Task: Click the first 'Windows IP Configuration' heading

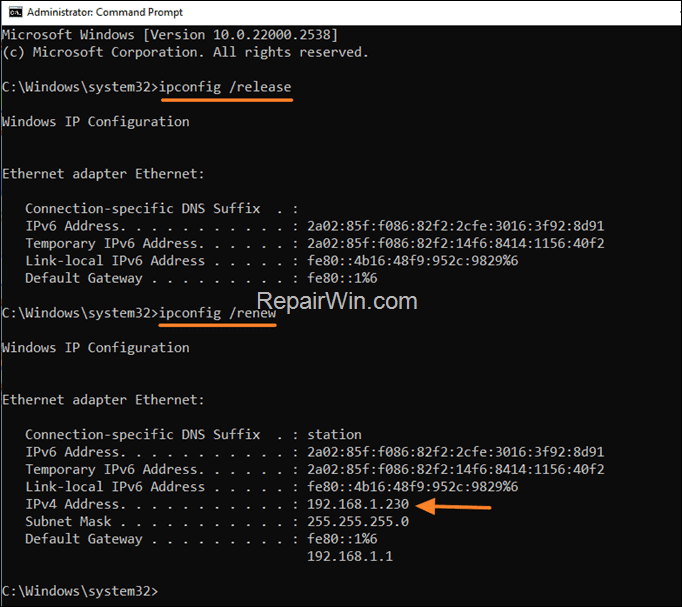Action: point(96,122)
